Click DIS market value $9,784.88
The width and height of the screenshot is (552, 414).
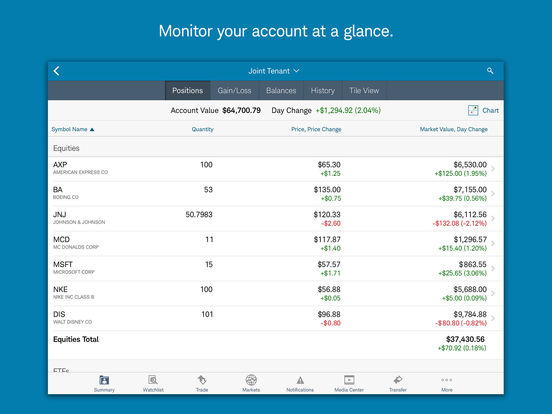point(470,314)
